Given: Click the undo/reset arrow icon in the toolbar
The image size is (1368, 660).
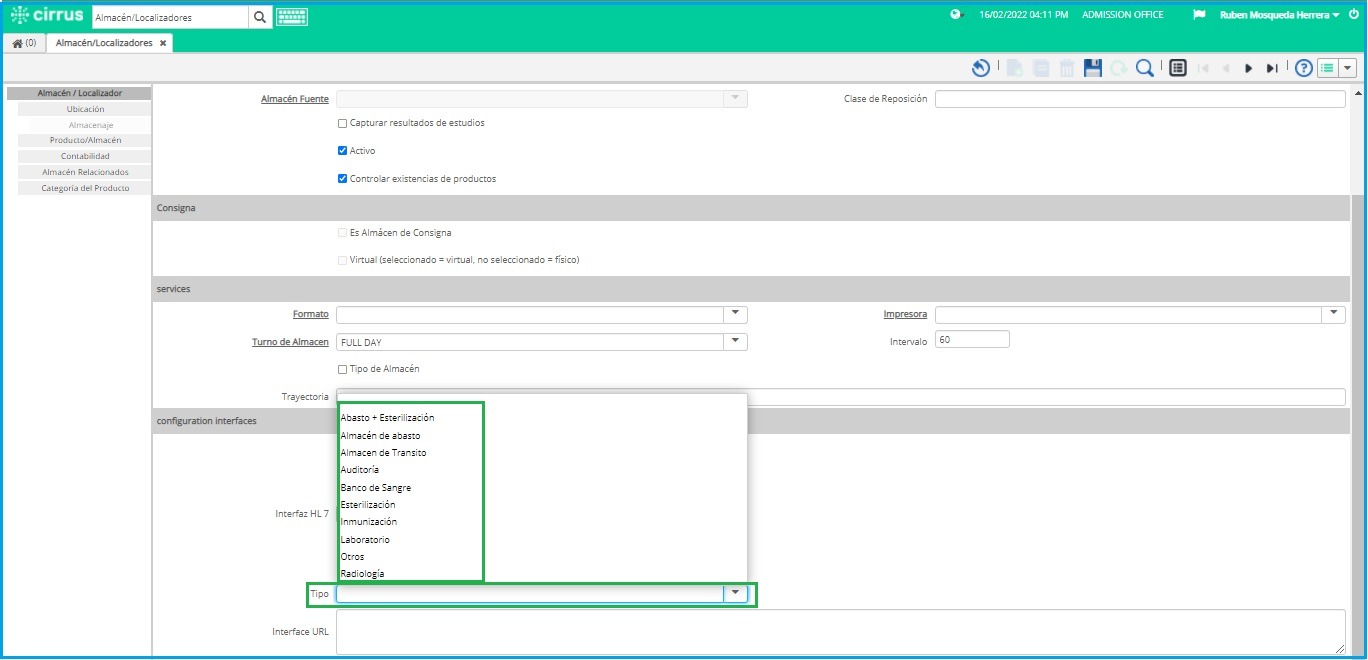Looking at the screenshot, I should coord(980,67).
